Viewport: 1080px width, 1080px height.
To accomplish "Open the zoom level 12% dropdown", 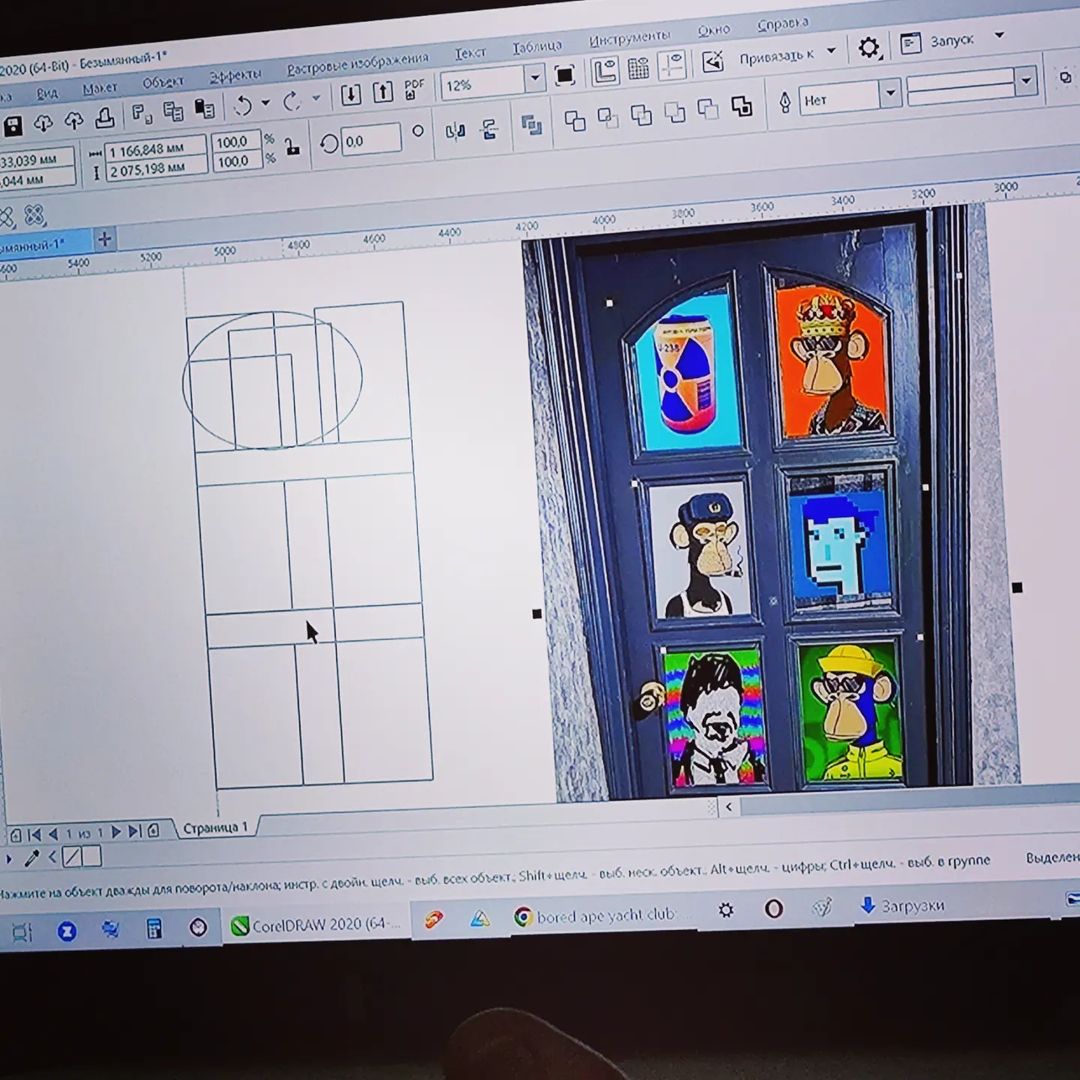I will 534,78.
